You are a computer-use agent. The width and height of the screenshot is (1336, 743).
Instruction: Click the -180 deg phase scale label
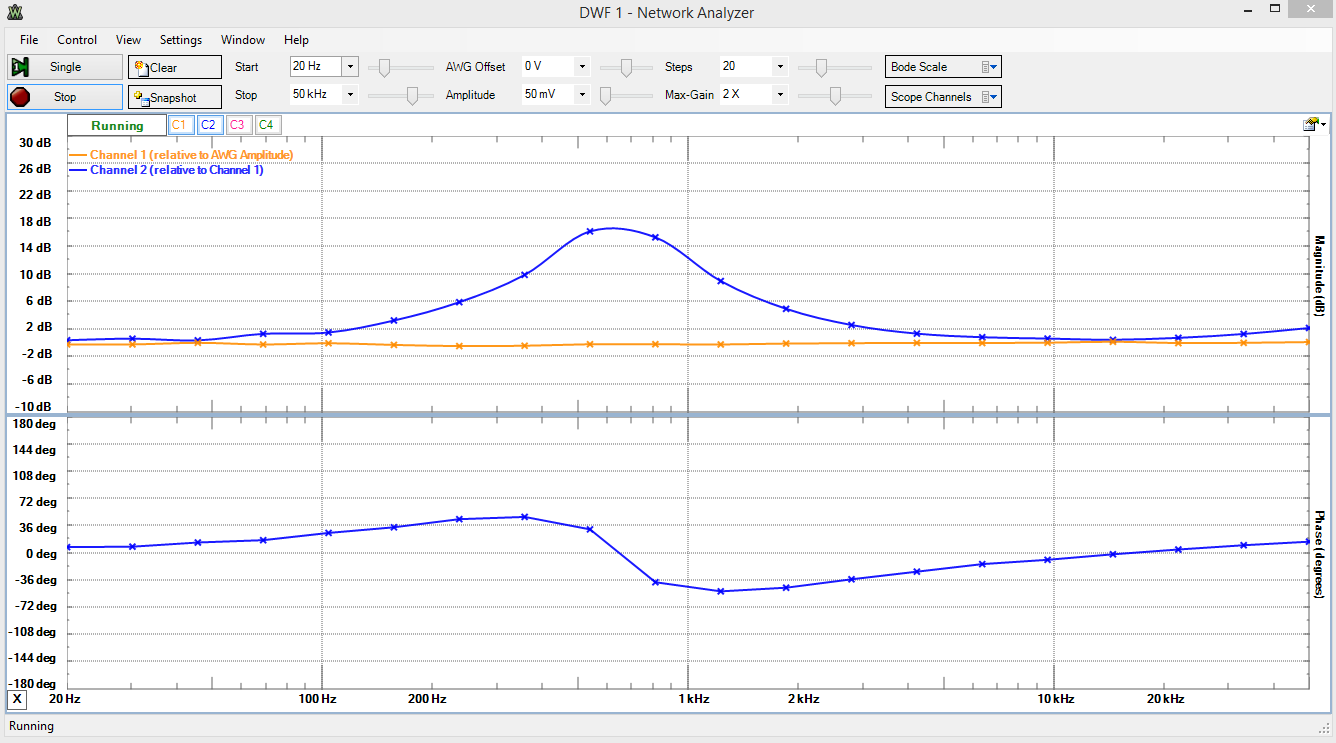(x=33, y=684)
